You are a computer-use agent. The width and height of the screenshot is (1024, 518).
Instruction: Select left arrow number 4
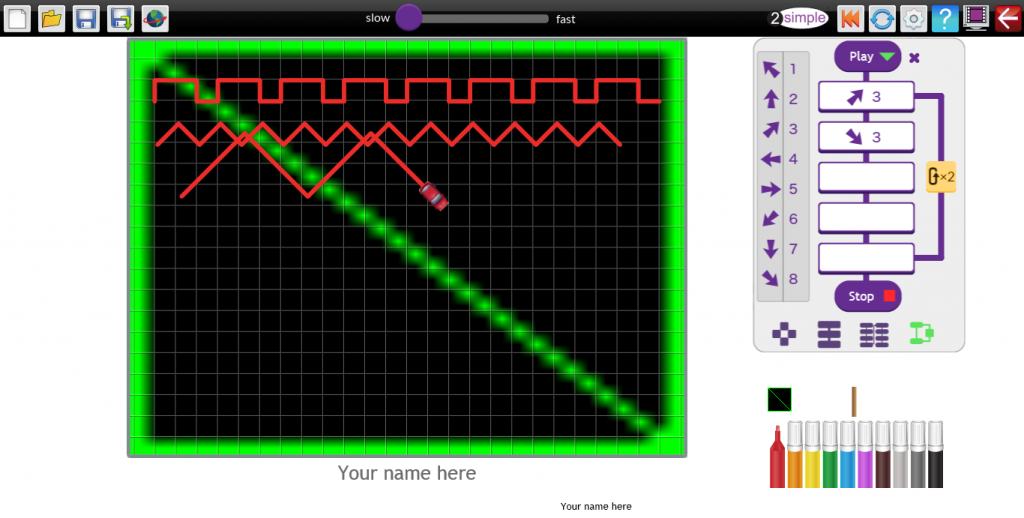click(x=771, y=159)
